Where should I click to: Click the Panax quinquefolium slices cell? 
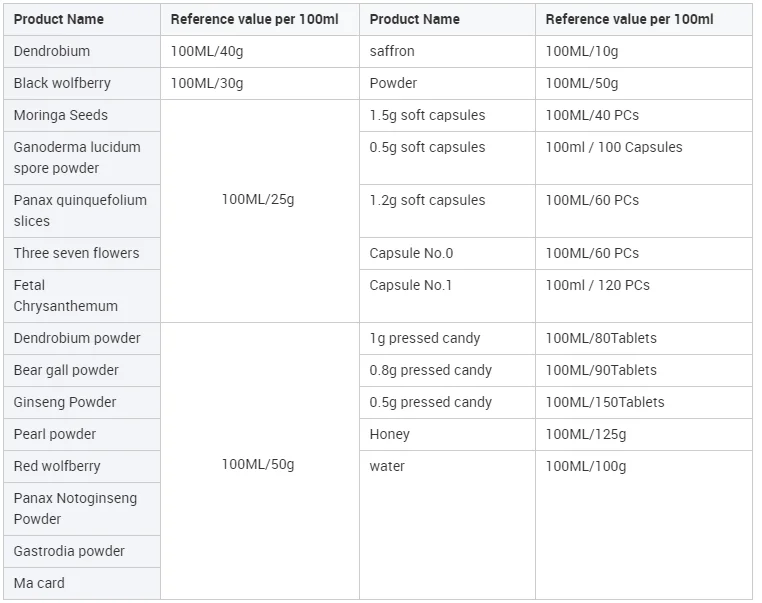pyautogui.click(x=80, y=210)
